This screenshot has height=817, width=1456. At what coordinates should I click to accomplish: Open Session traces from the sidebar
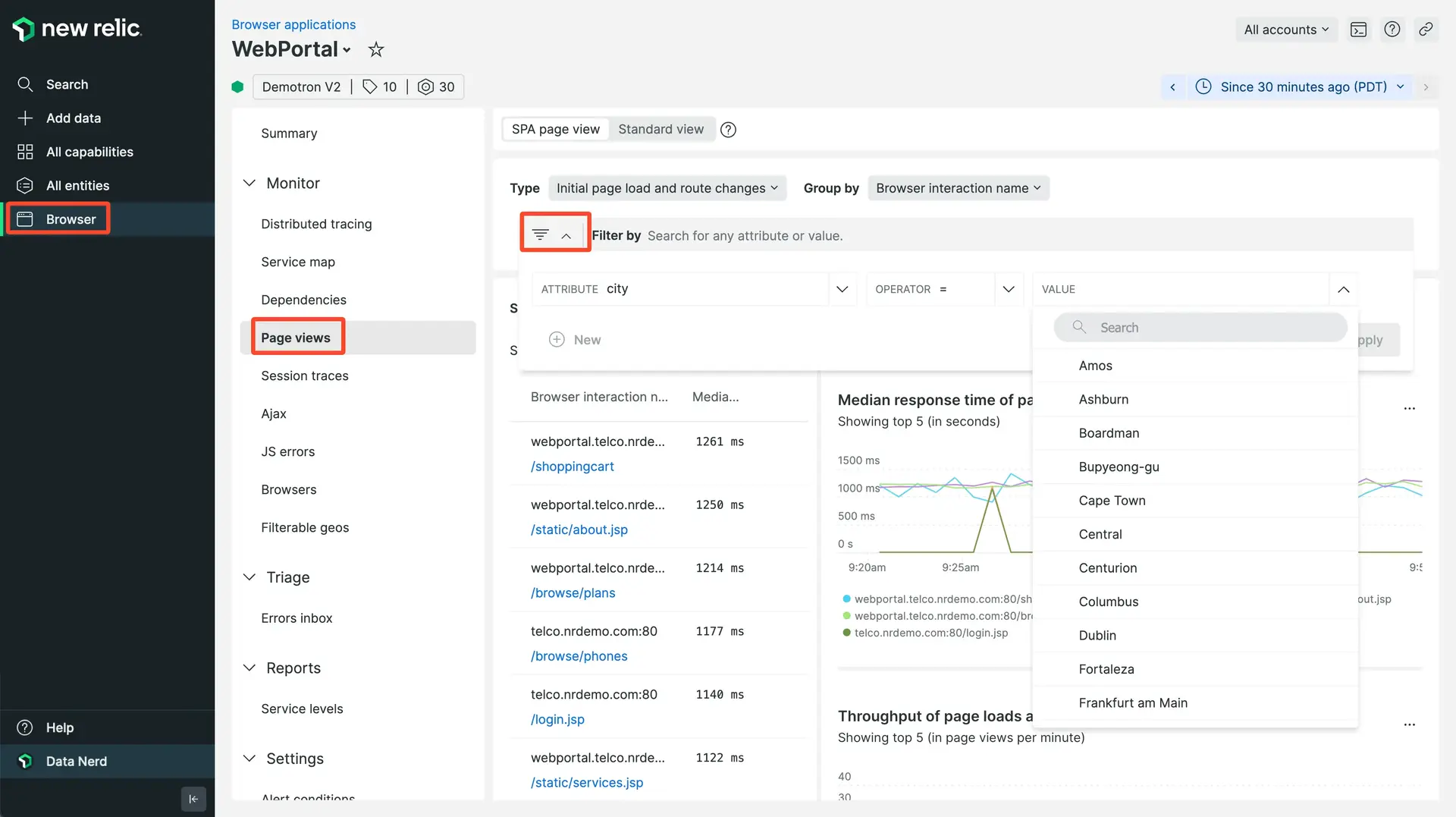click(304, 376)
